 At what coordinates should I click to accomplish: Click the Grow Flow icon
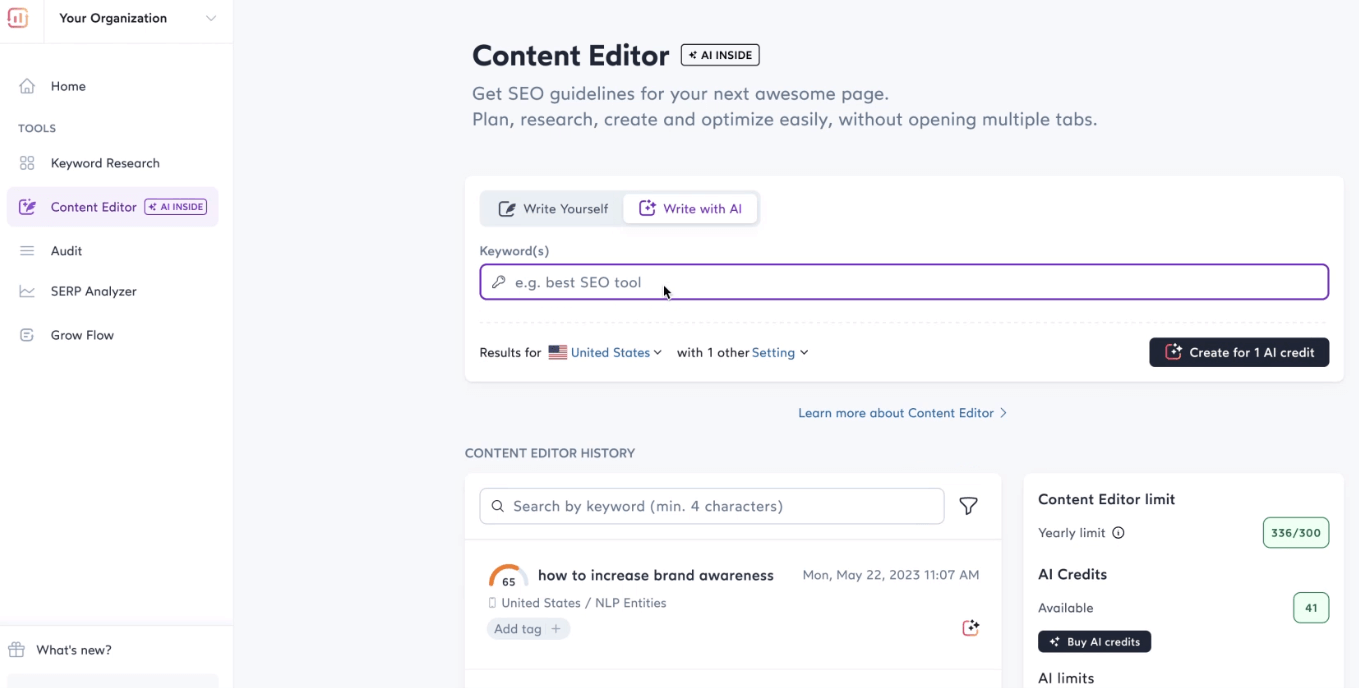tap(27, 335)
